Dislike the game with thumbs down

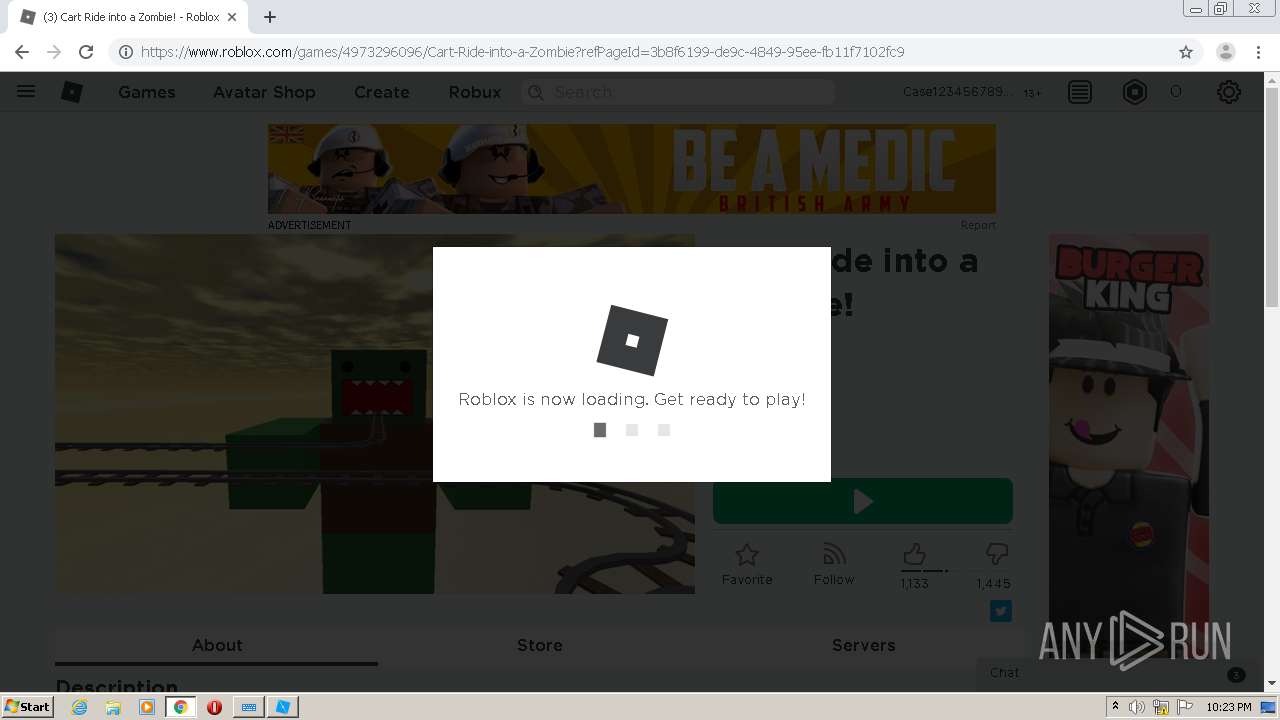click(x=996, y=554)
